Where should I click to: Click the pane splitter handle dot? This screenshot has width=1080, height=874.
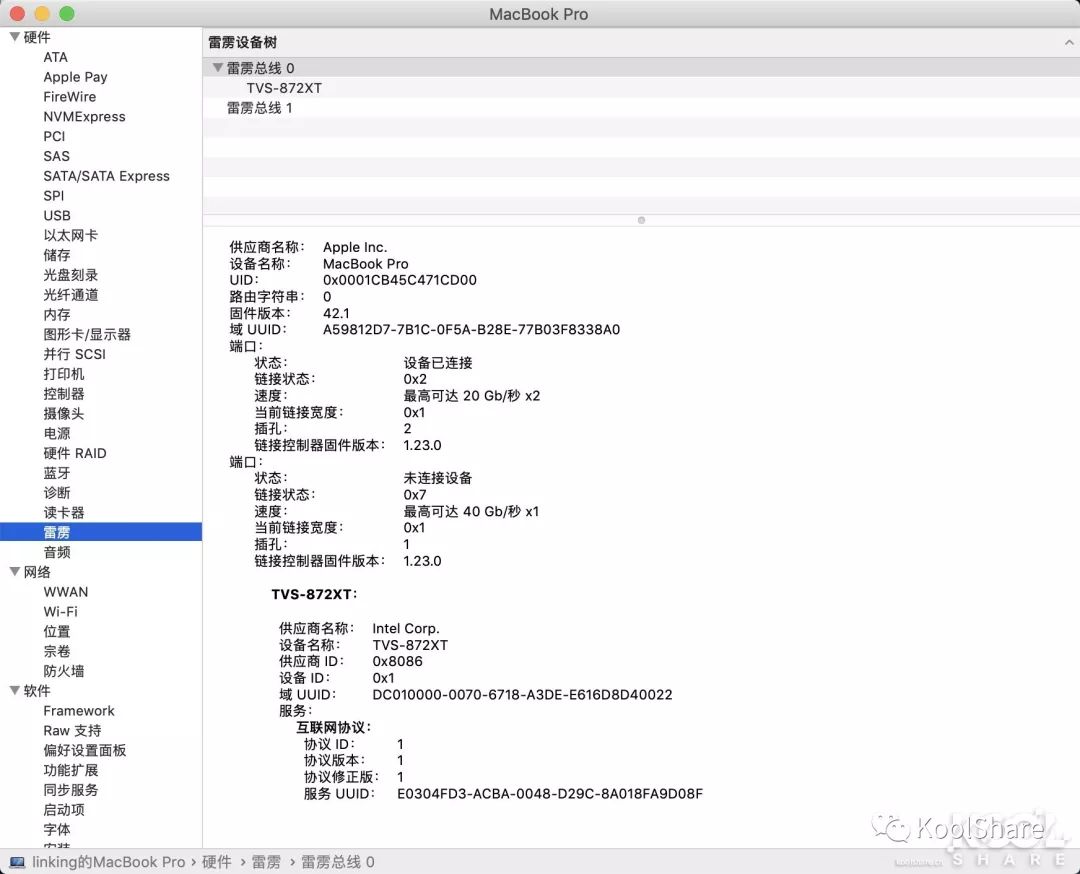coord(641,220)
